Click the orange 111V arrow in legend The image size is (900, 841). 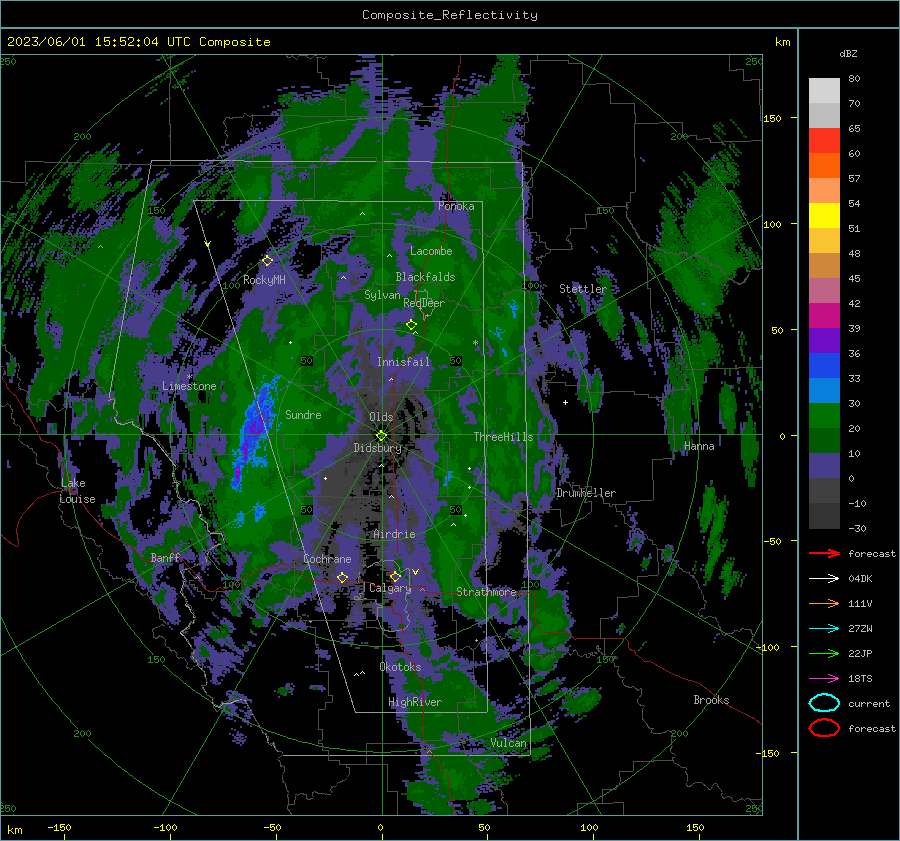[824, 603]
